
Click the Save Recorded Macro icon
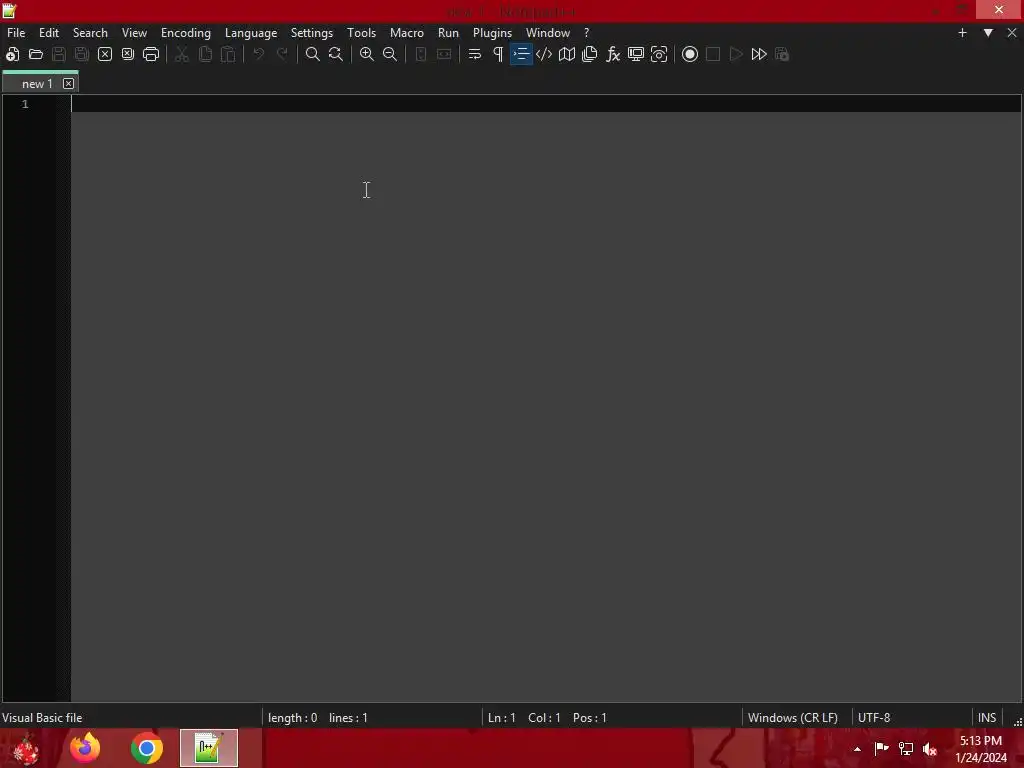point(782,54)
